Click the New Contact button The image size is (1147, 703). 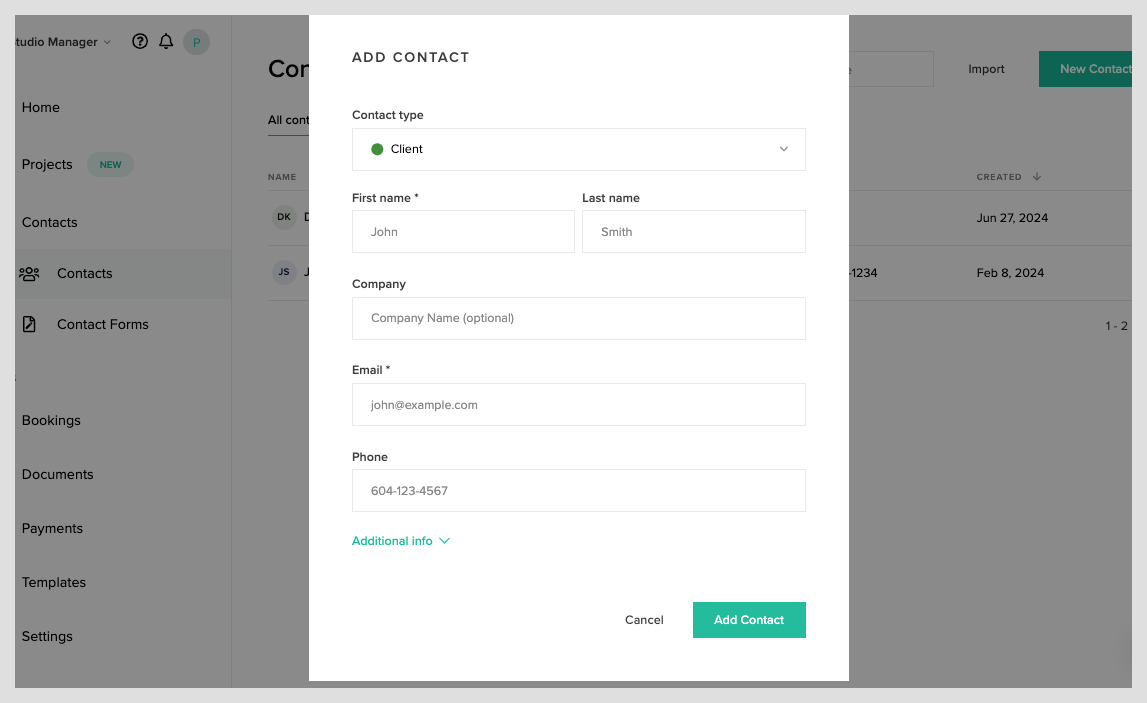point(1100,69)
